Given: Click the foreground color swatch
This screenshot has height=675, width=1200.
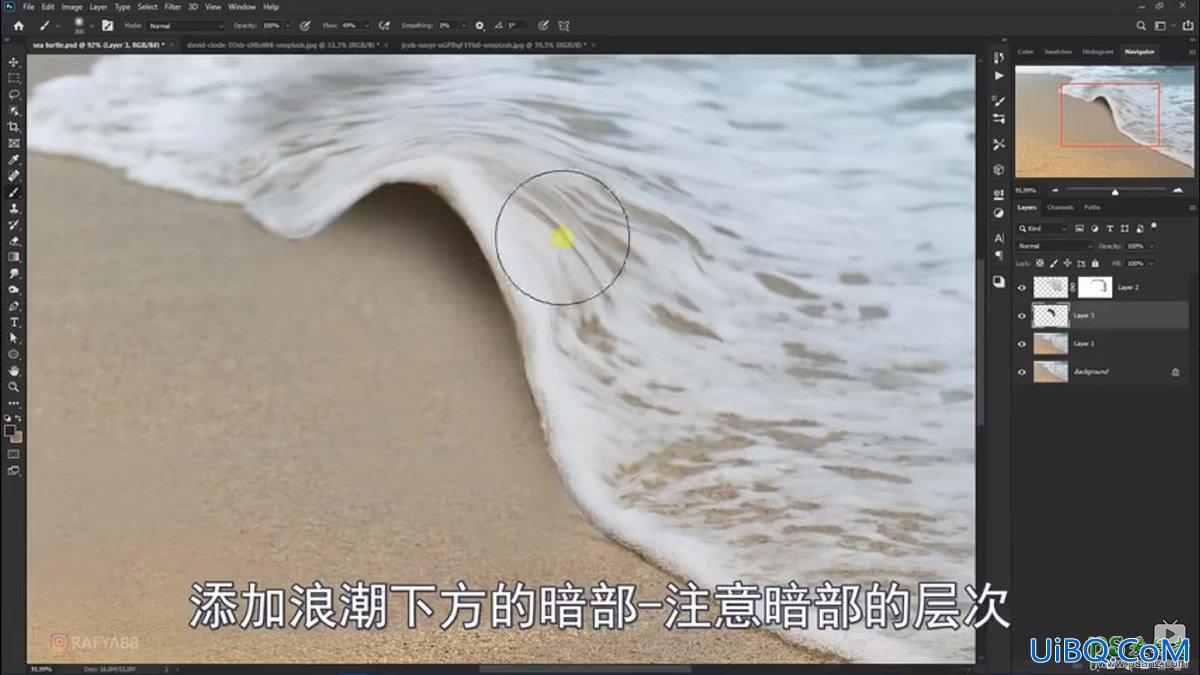Looking at the screenshot, I should [10, 431].
